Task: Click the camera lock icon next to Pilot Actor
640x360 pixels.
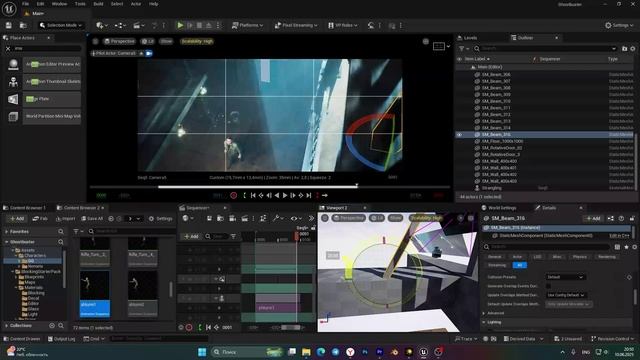Action: tap(149, 53)
